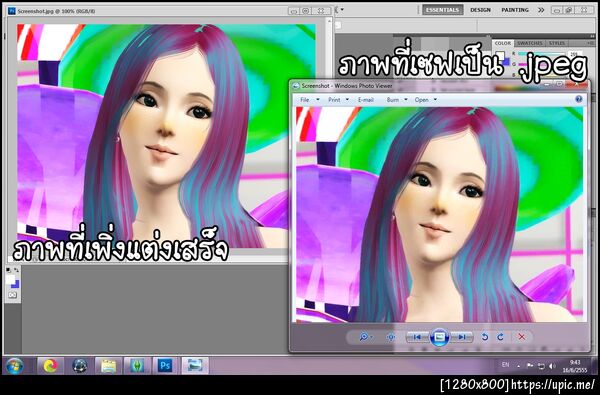
Task: Open the Burn menu in Photo Viewer
Action: [393, 100]
